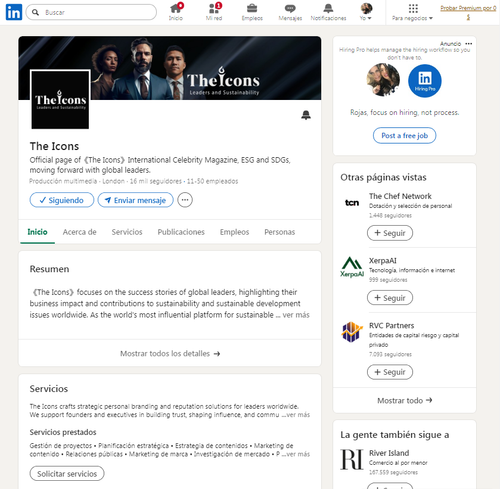Open the Mensajes chat icon
The height and width of the screenshot is (489, 500).
(x=290, y=12)
